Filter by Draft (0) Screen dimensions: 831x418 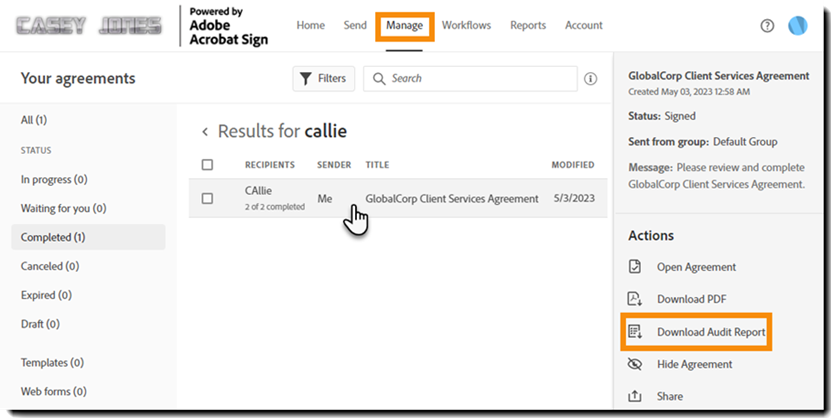click(x=40, y=324)
